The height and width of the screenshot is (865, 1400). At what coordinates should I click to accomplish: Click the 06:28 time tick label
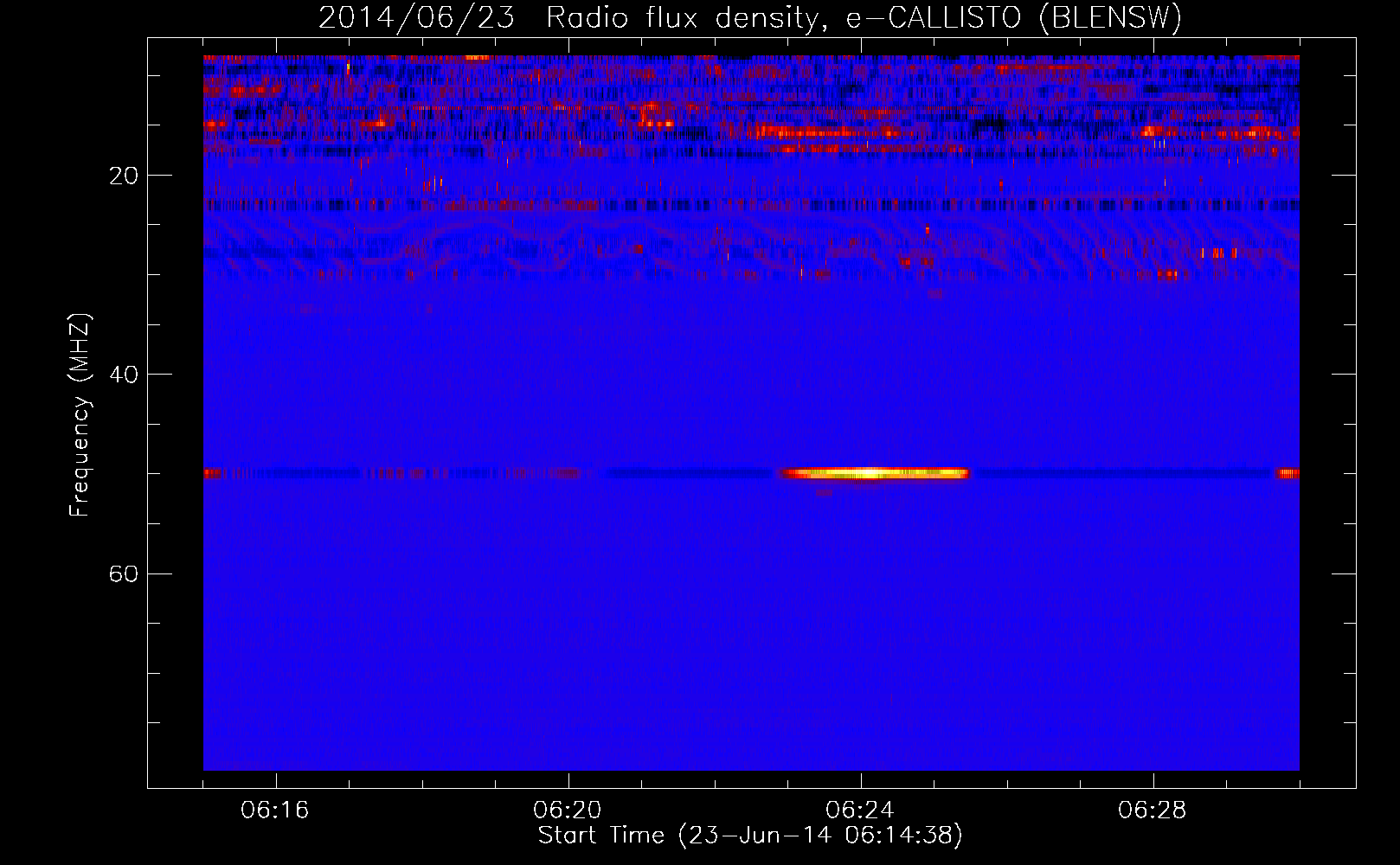(1153, 810)
